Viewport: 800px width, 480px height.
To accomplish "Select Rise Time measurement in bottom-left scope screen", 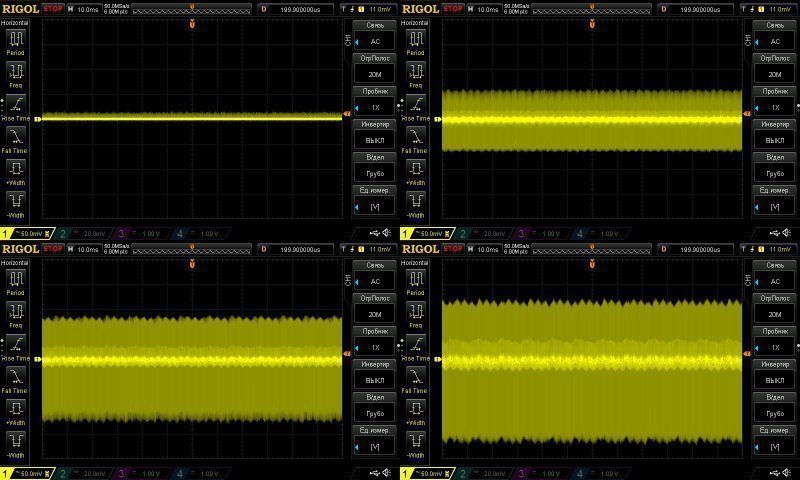I will tap(15, 348).
